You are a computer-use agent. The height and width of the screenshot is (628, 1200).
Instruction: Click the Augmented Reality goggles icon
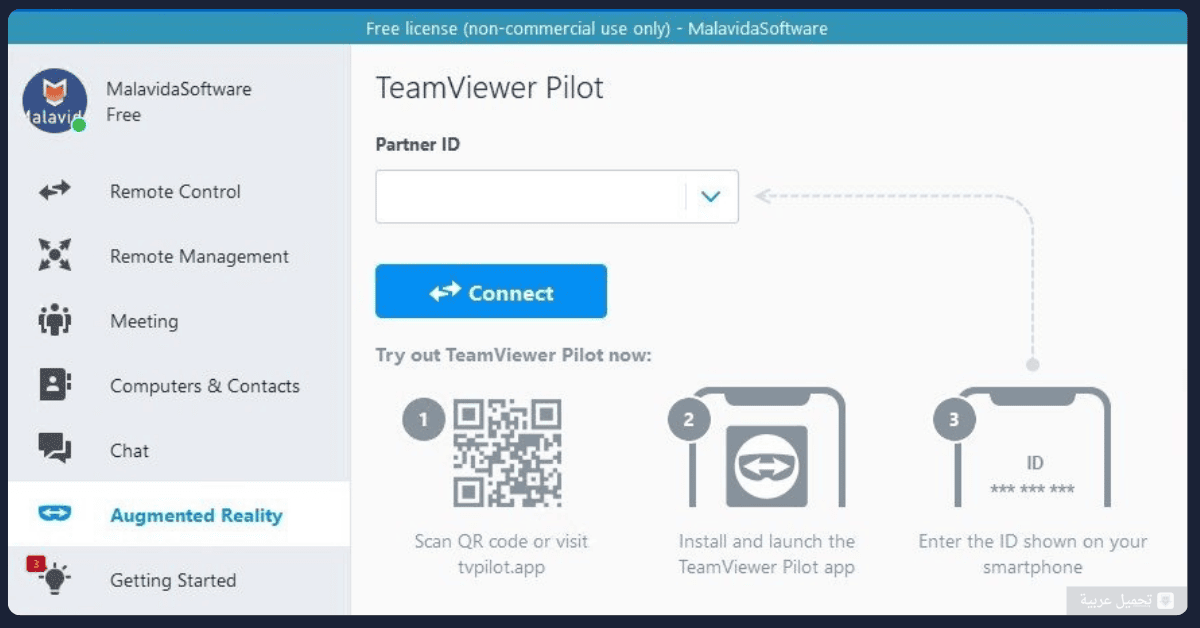click(x=55, y=514)
